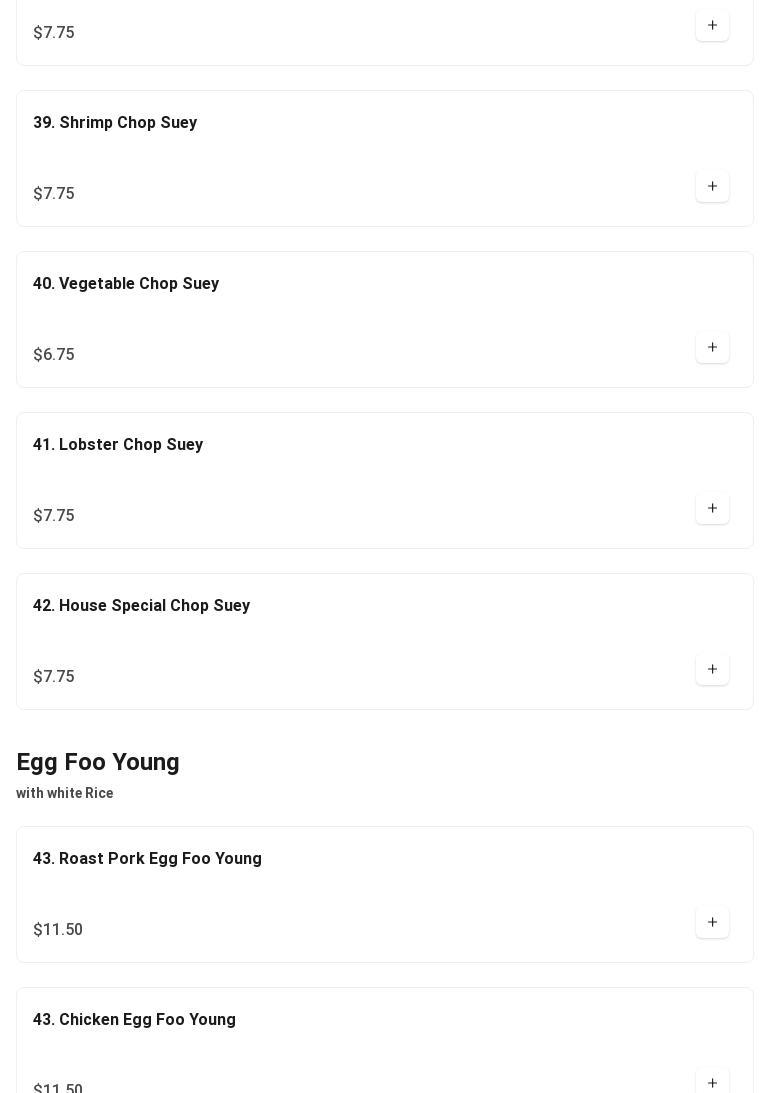Viewport: 770px width, 1093px height.
Task: Open the 43. Roast Pork Egg Foo Young title
Action: [x=147, y=859]
